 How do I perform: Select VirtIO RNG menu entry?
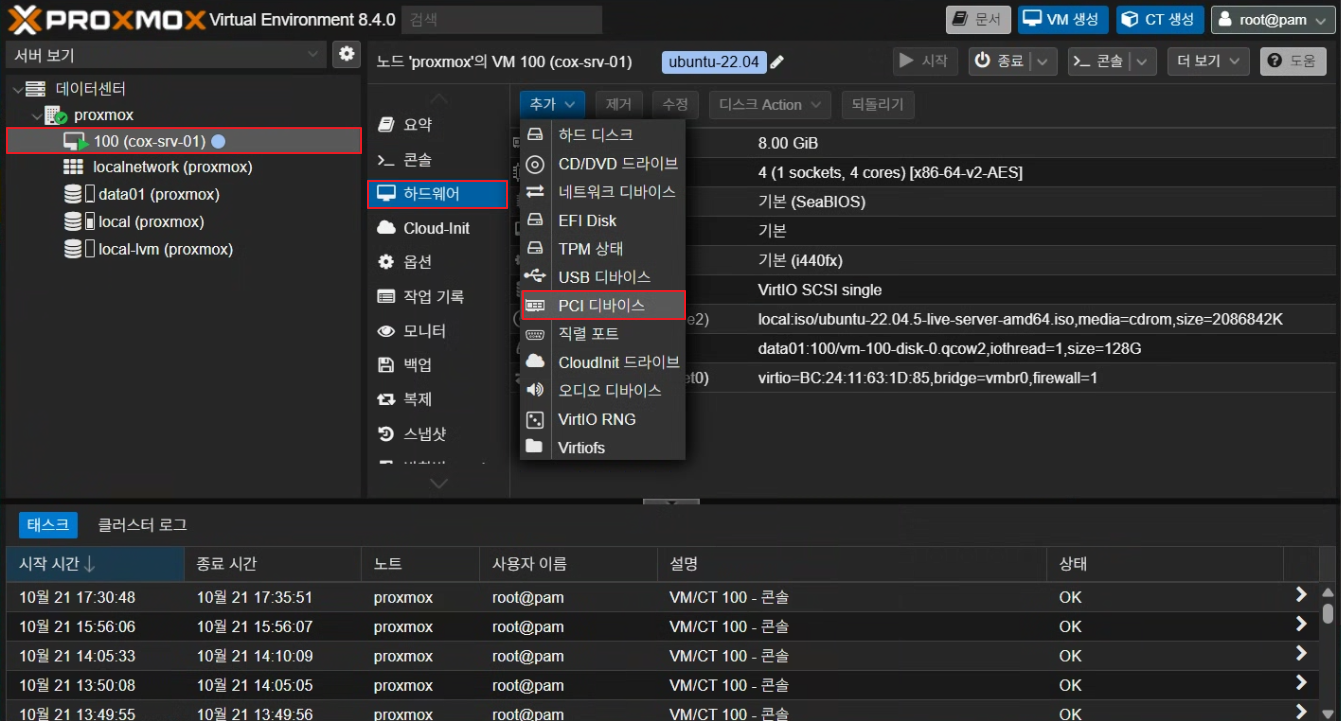[603, 419]
